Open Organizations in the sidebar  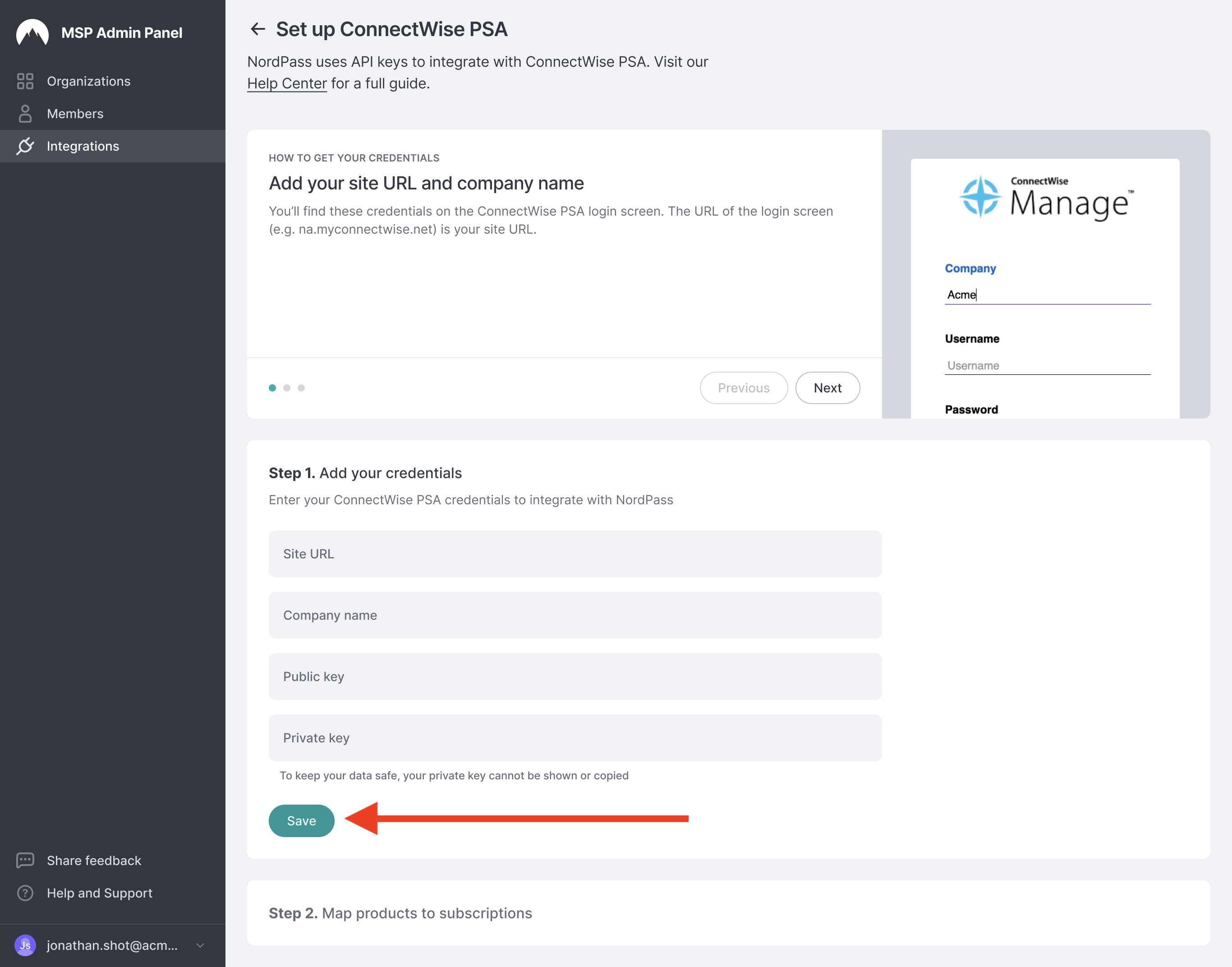pyautogui.click(x=113, y=81)
